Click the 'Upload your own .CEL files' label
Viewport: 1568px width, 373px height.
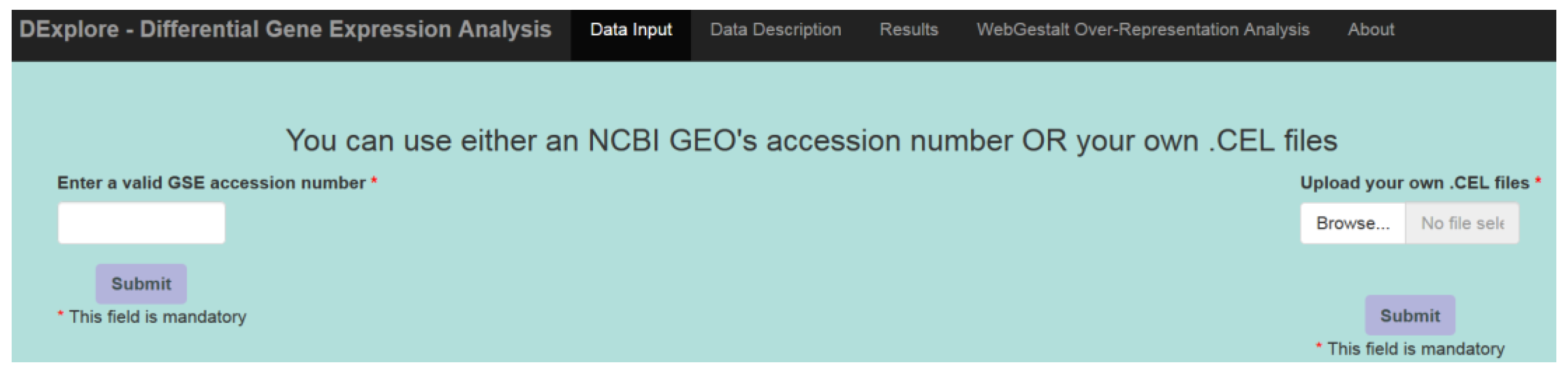[1414, 183]
